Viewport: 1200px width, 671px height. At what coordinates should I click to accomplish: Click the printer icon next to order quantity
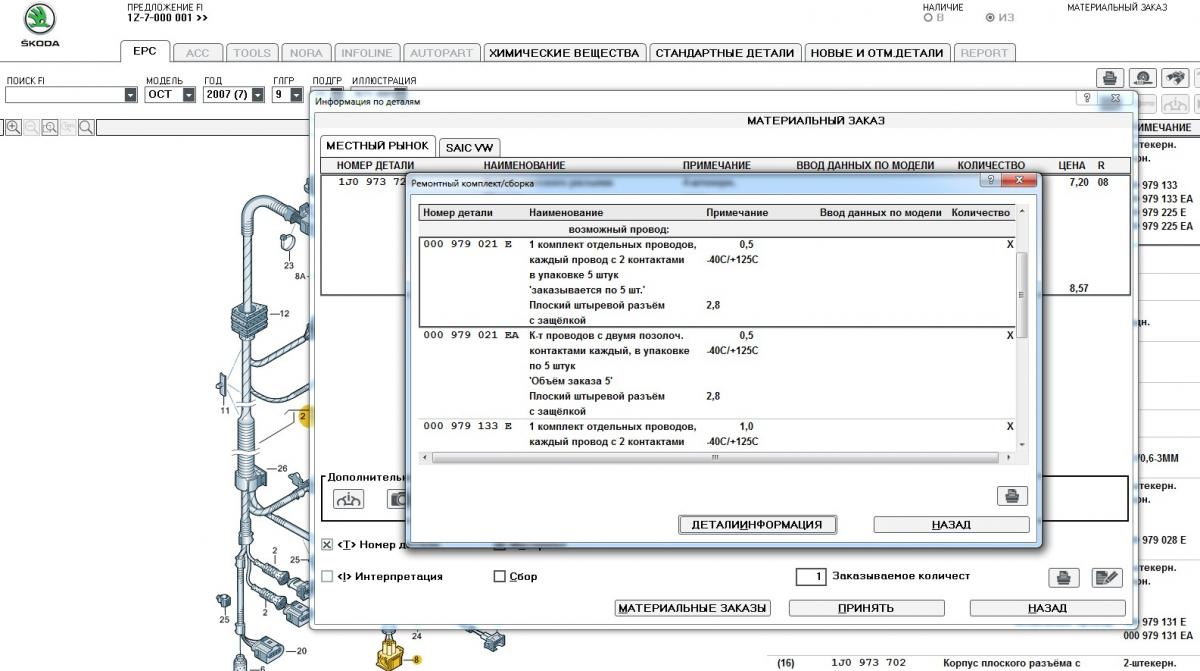point(1065,577)
